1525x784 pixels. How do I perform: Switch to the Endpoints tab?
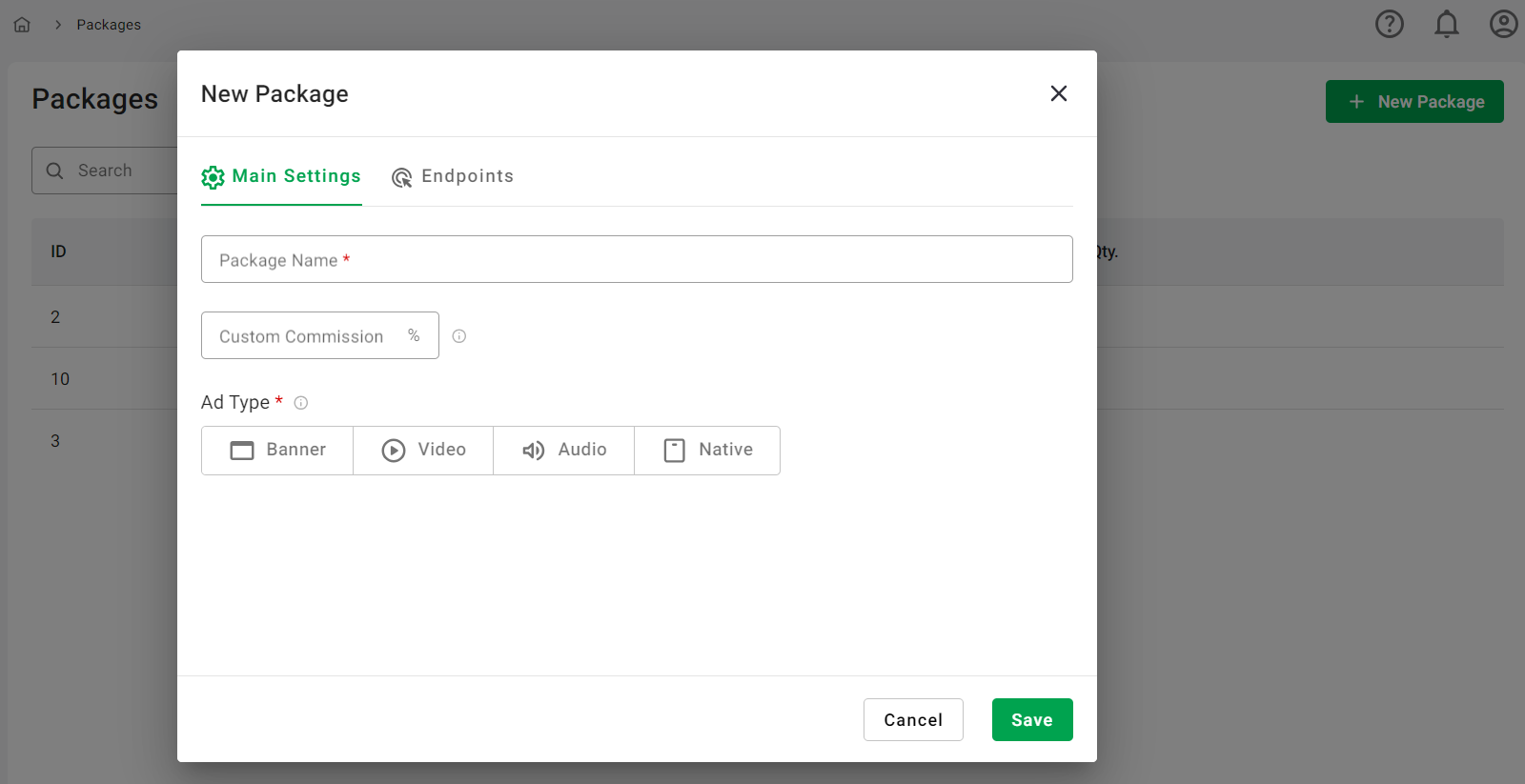point(453,176)
